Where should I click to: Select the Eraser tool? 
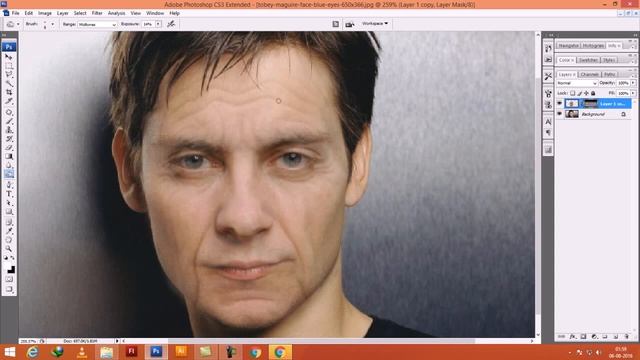pos(9,147)
